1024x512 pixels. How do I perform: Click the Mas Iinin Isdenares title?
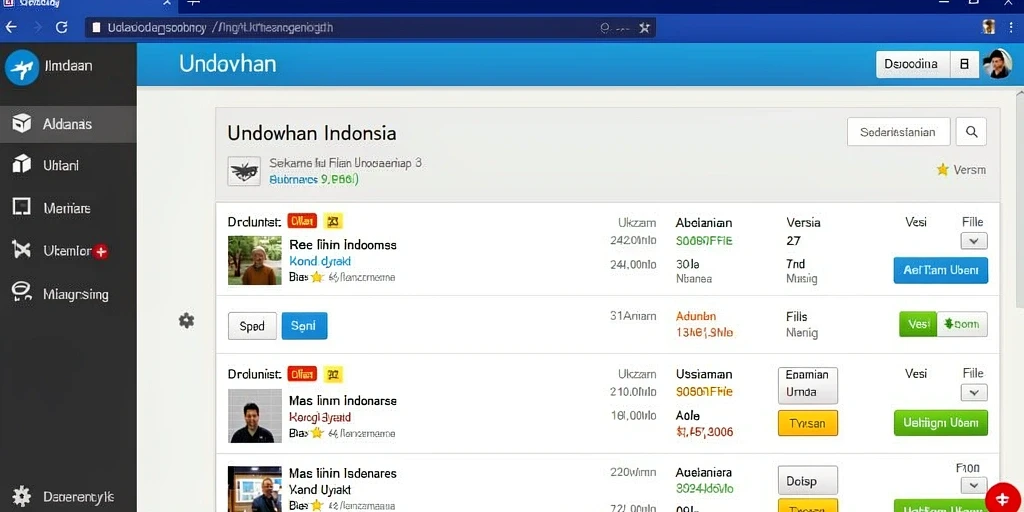343,473
